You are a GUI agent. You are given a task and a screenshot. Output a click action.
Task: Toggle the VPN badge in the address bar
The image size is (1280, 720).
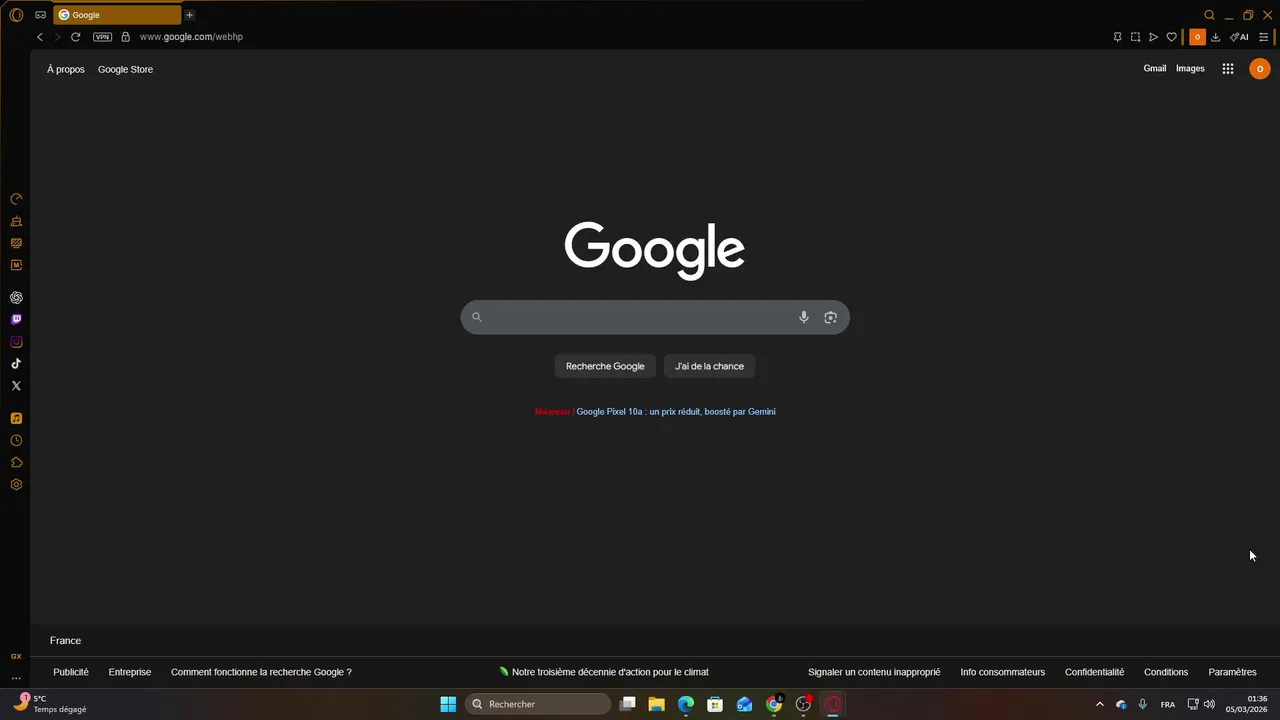point(102,37)
